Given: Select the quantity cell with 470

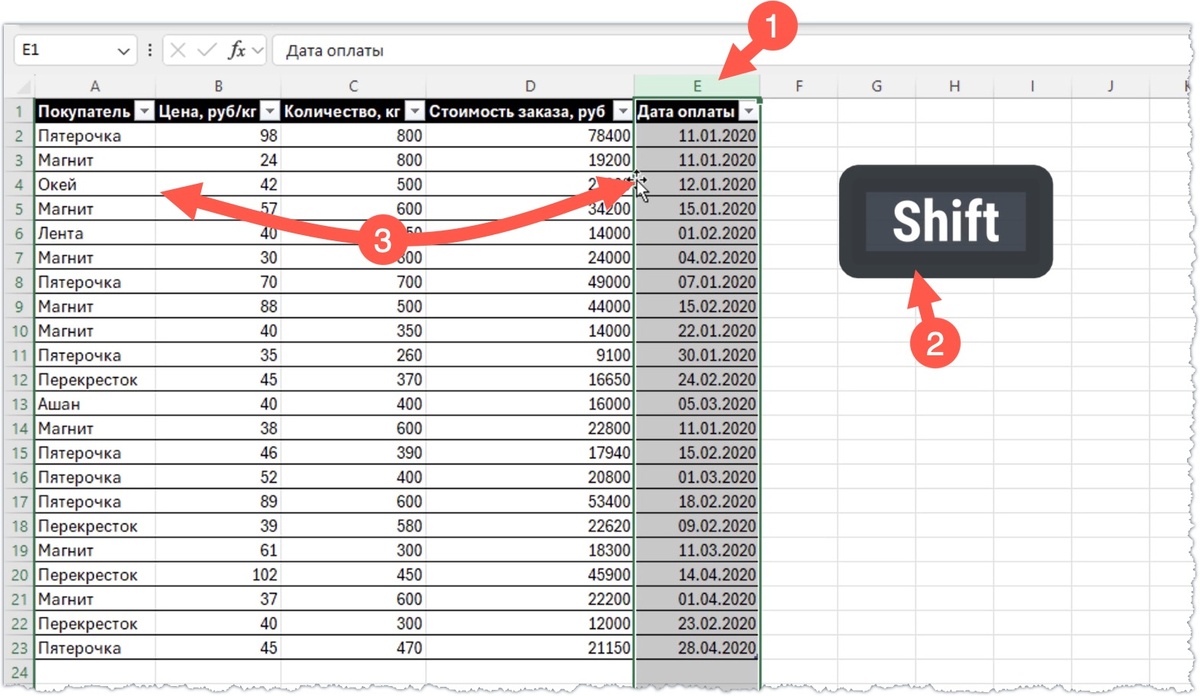Looking at the screenshot, I should click(354, 648).
